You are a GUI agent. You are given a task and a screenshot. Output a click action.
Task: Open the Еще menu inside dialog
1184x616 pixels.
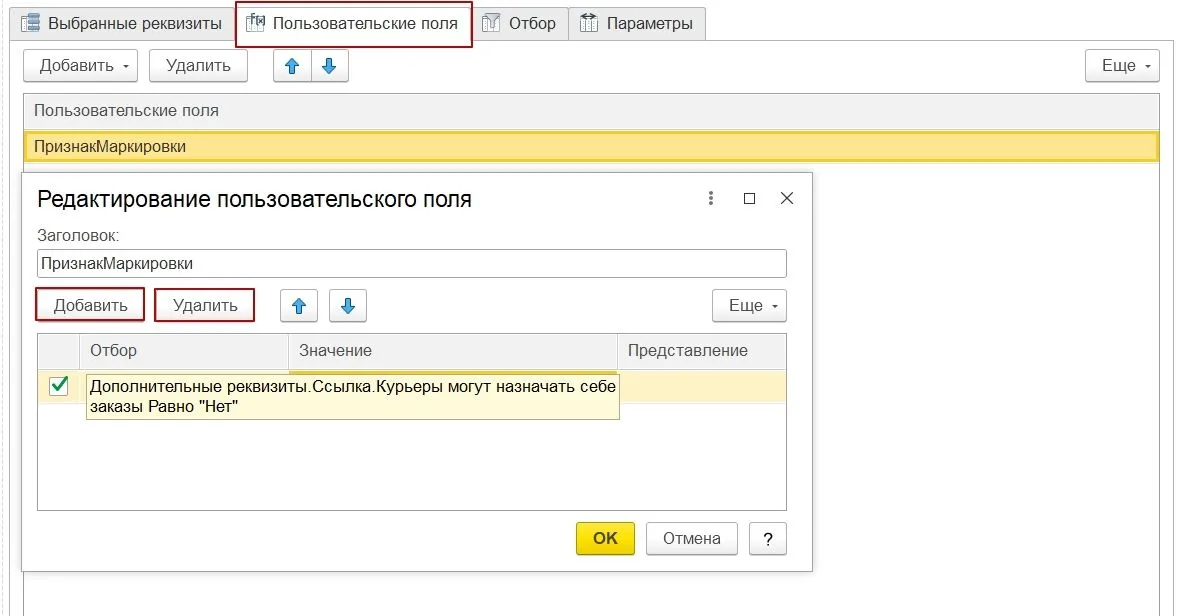[749, 306]
